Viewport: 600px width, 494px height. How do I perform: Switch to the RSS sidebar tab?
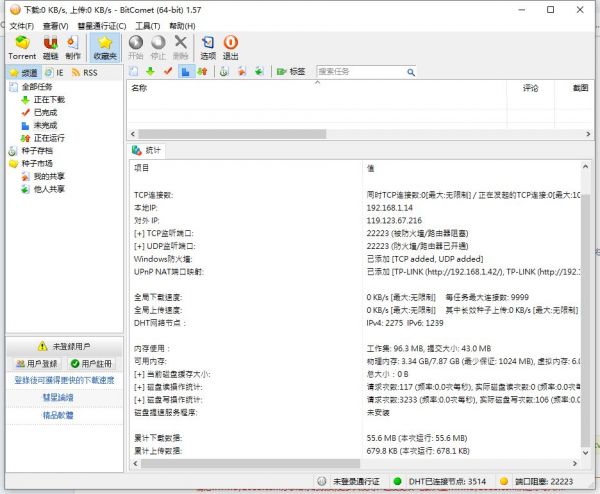tap(85, 73)
